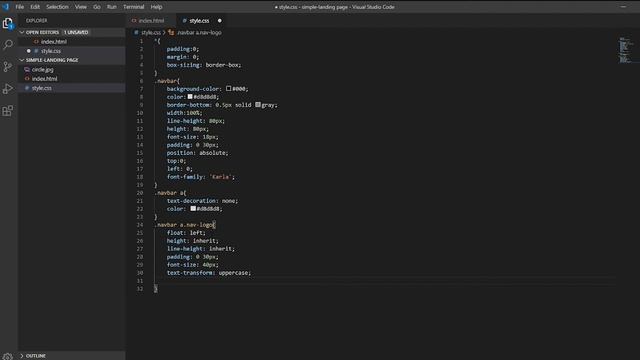Image resolution: width=640 pixels, height=360 pixels.
Task: Click the '.navbar a{' selector text
Action: pyautogui.click(x=171, y=193)
